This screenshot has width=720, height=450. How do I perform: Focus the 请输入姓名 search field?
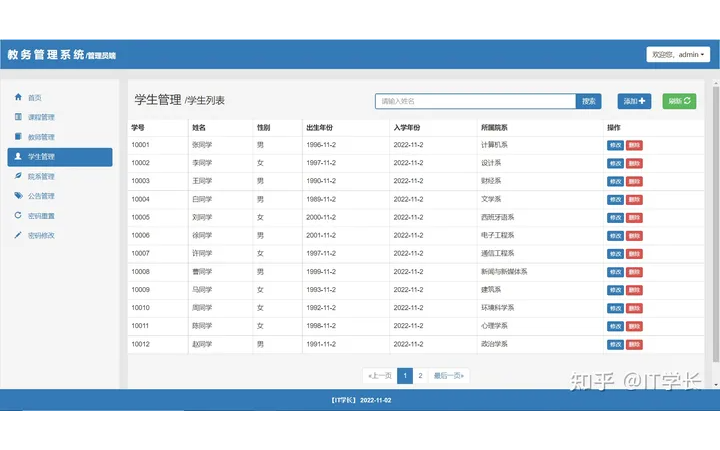click(x=475, y=101)
